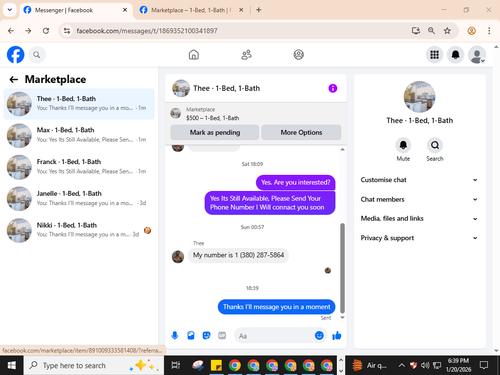Expand the Customise chat section
Image resolution: width=500 pixels, height=375 pixels.
(x=419, y=180)
